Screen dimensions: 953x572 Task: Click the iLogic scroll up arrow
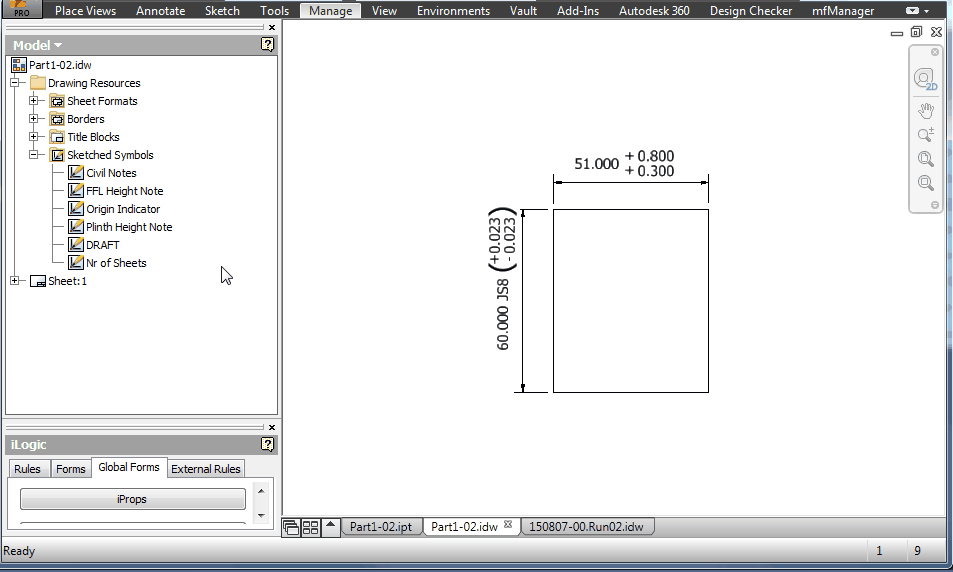click(261, 491)
